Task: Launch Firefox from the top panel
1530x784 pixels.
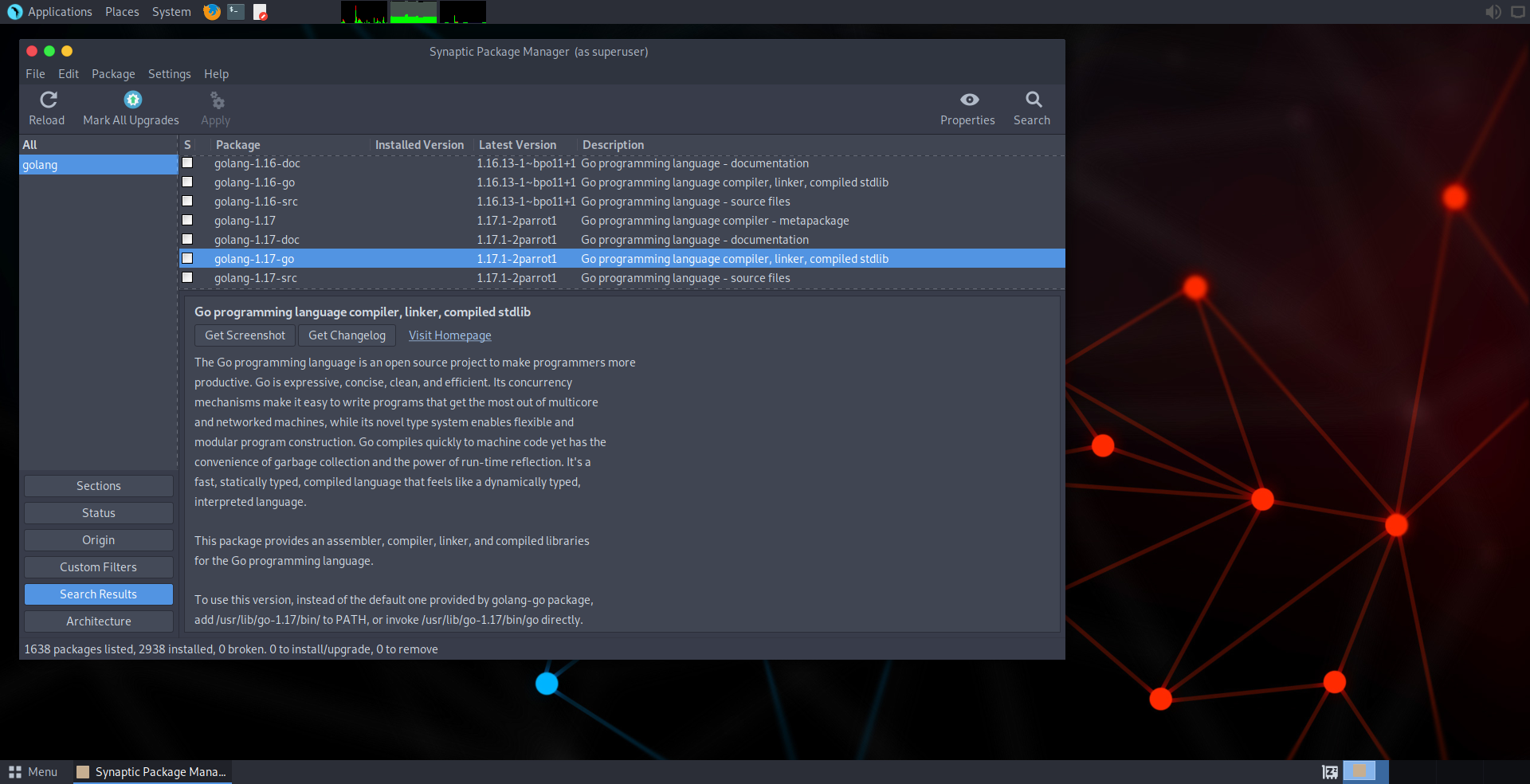Action: (212, 12)
